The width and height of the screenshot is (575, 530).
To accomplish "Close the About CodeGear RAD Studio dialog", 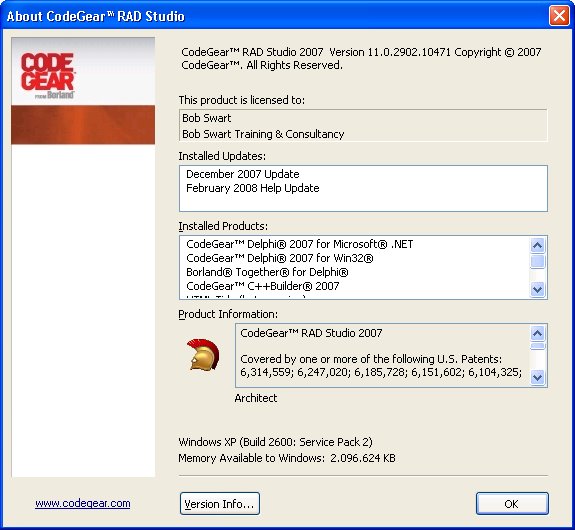I will point(559,16).
